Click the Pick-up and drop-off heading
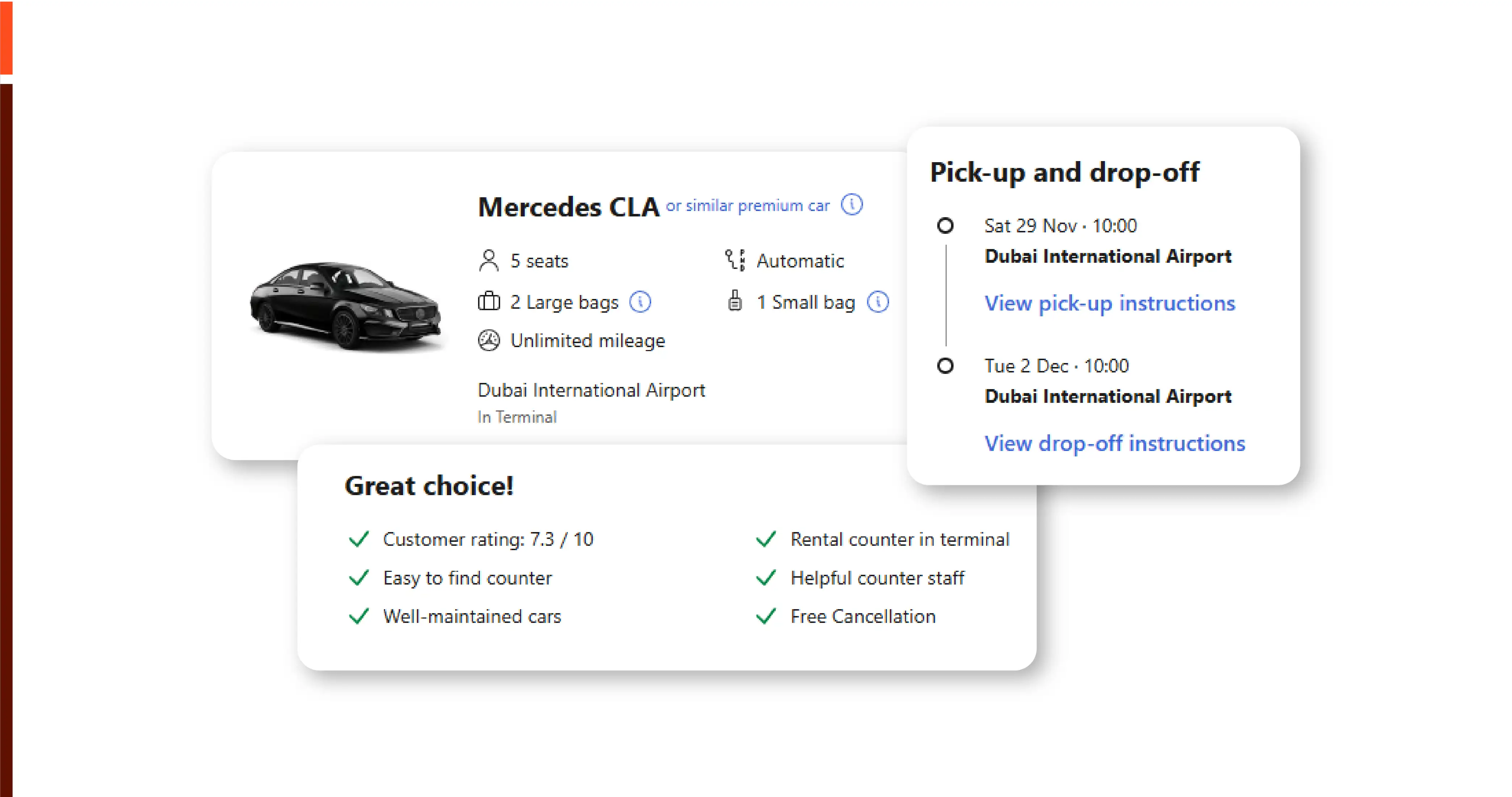Screen dimensions: 1512x797 (x=1065, y=172)
